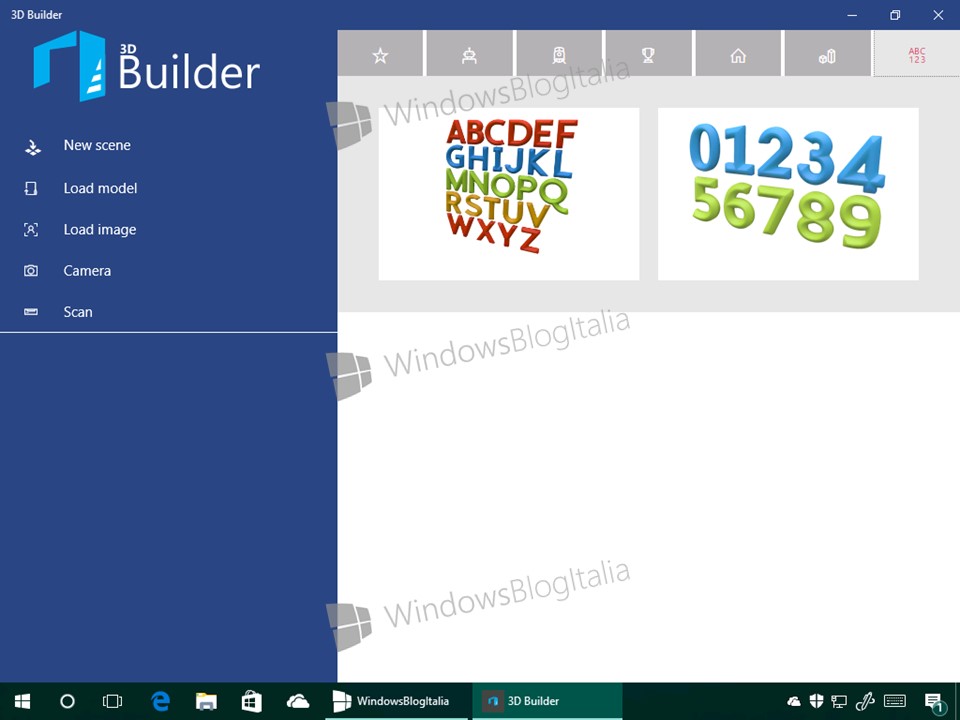Minimize the 3D Builder window
The image size is (960, 720).
pos(852,15)
